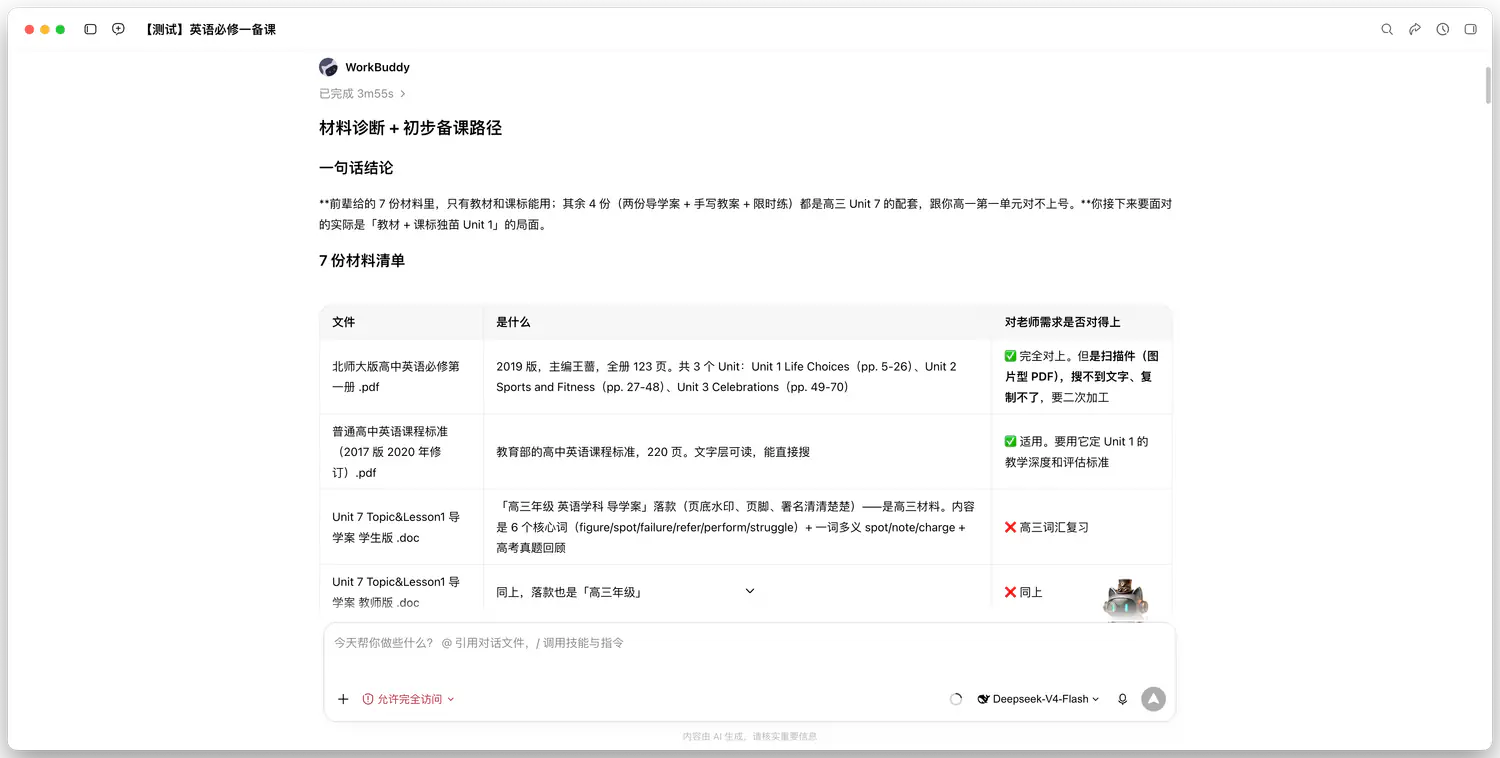This screenshot has height=758, width=1500.
Task: Click heading 一句话结论
Action: pos(356,168)
